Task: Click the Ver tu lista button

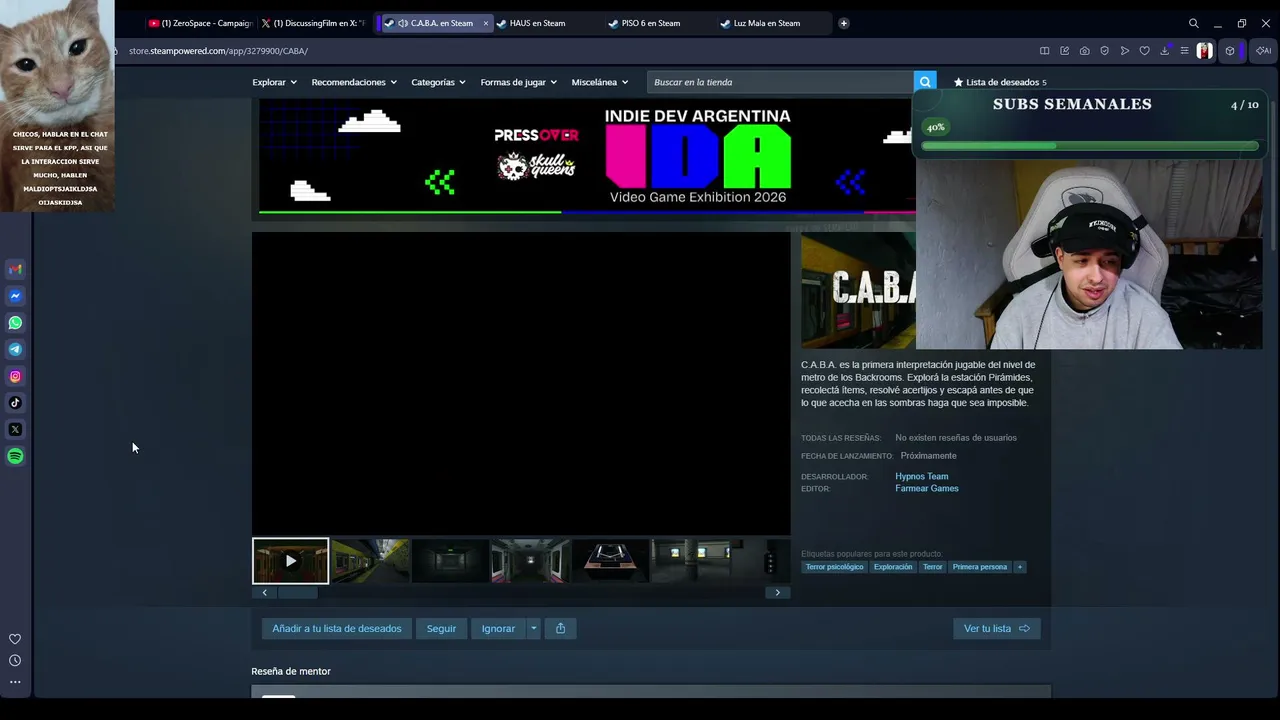Action: [x=997, y=628]
